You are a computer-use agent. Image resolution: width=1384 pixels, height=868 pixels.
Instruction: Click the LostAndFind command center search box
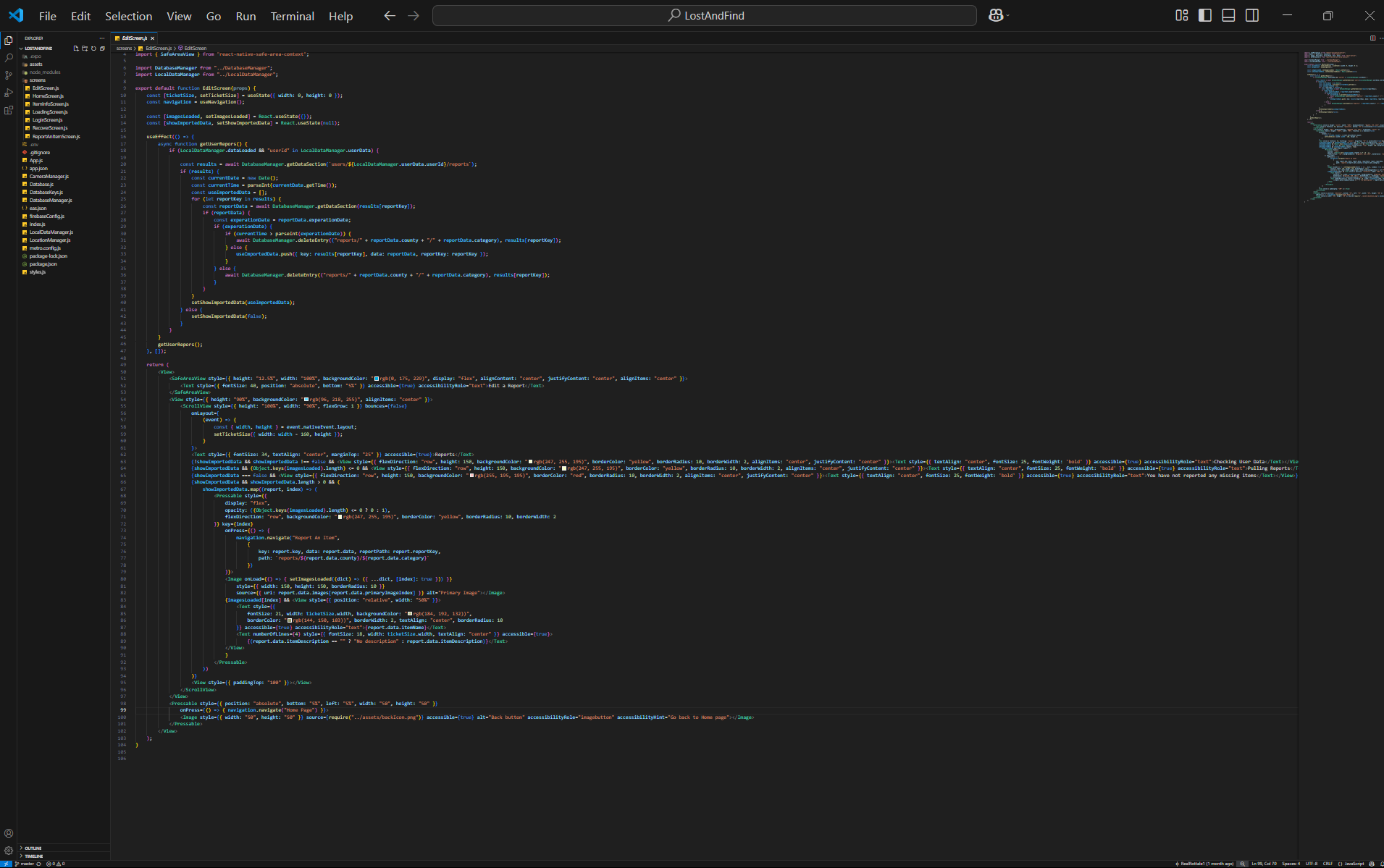704,15
